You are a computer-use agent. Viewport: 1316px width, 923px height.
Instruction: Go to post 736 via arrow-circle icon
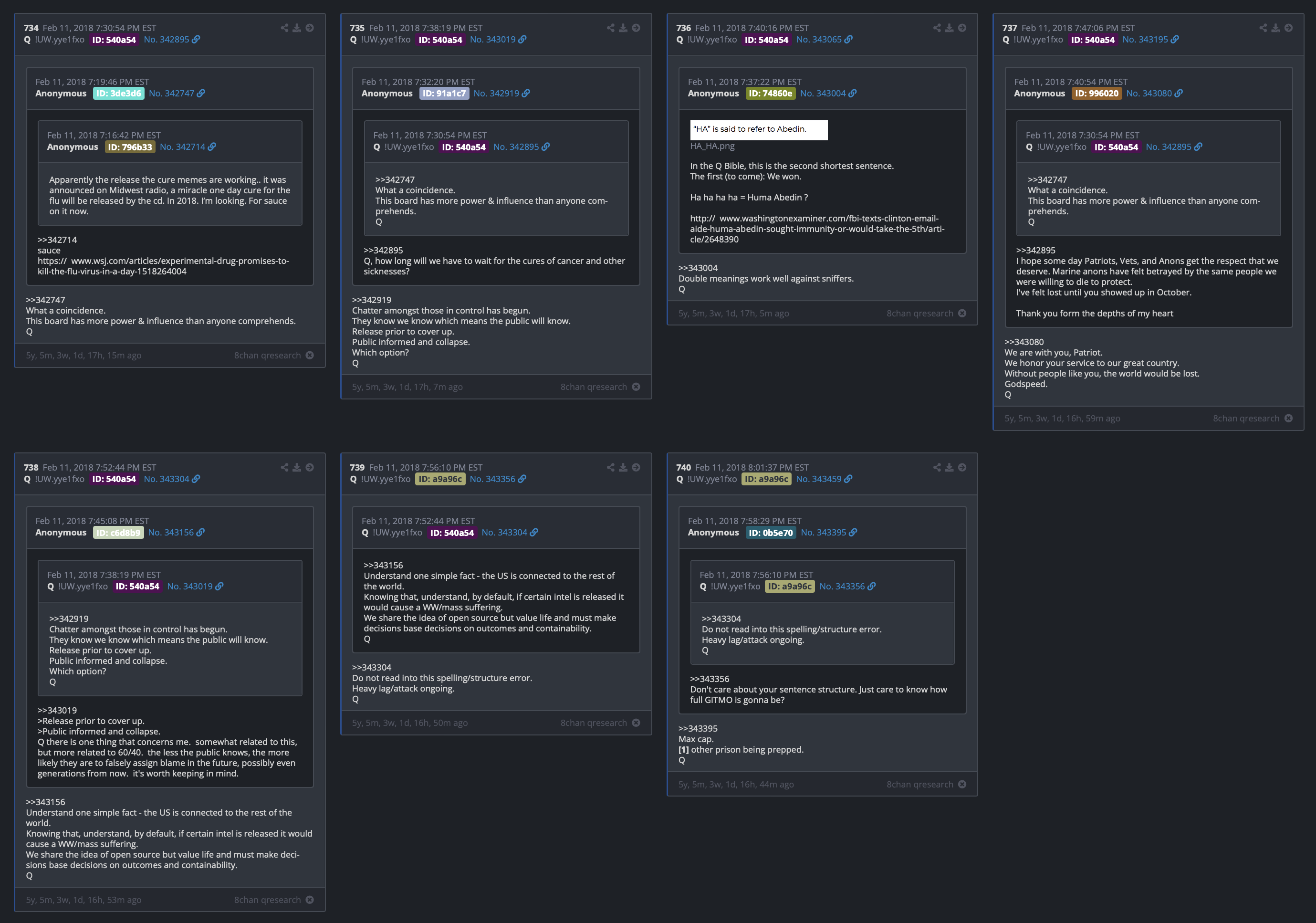(962, 28)
